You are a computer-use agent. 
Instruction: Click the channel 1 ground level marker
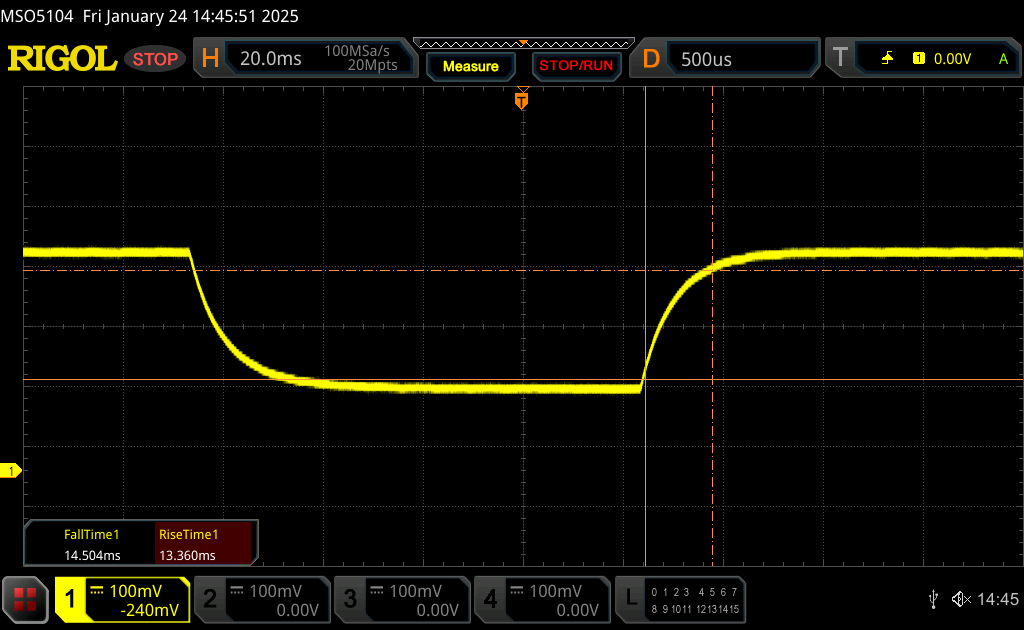(12, 470)
